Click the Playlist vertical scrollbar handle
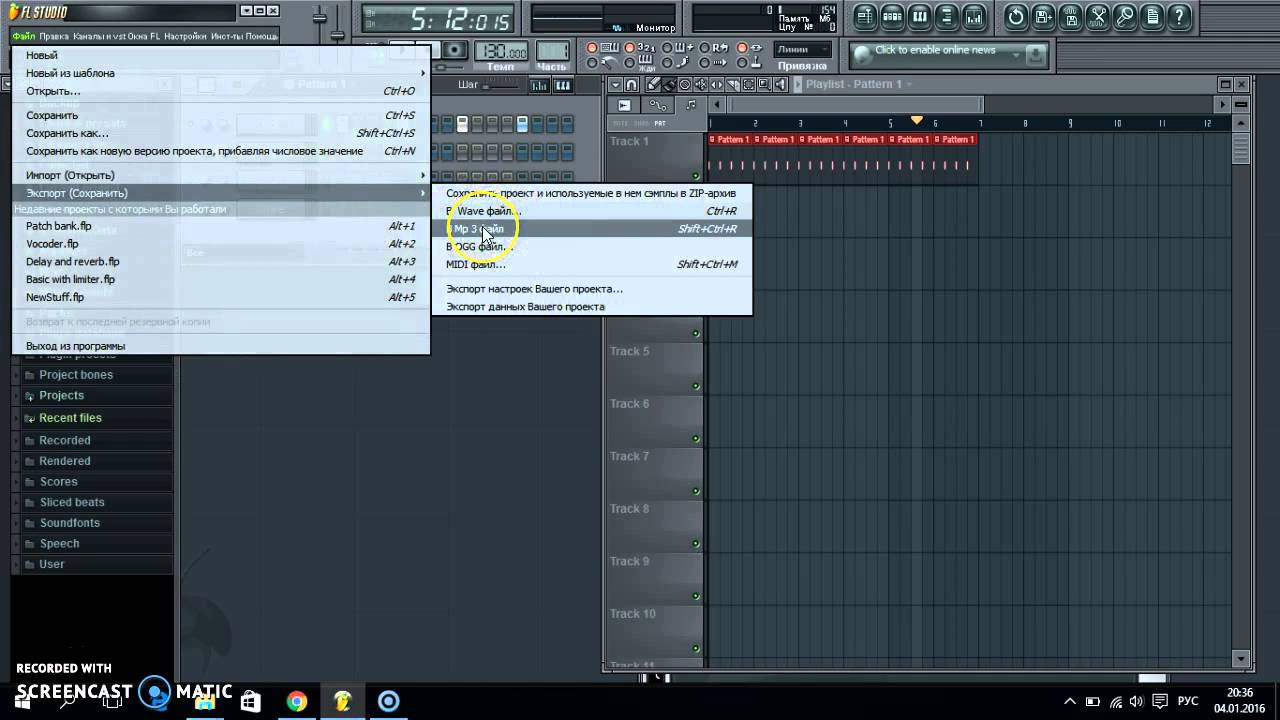Image resolution: width=1280 pixels, height=720 pixels. [x=1241, y=150]
